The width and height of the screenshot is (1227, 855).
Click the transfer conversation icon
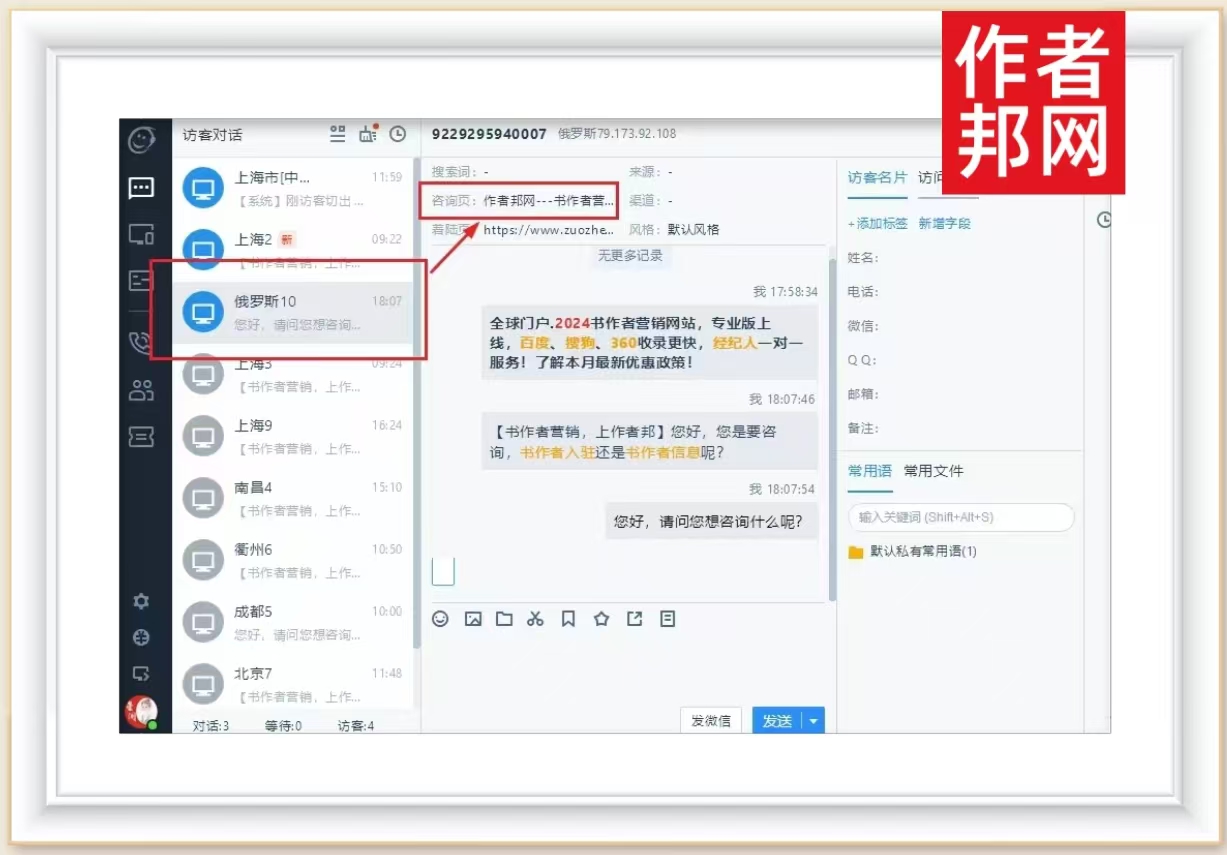634,619
